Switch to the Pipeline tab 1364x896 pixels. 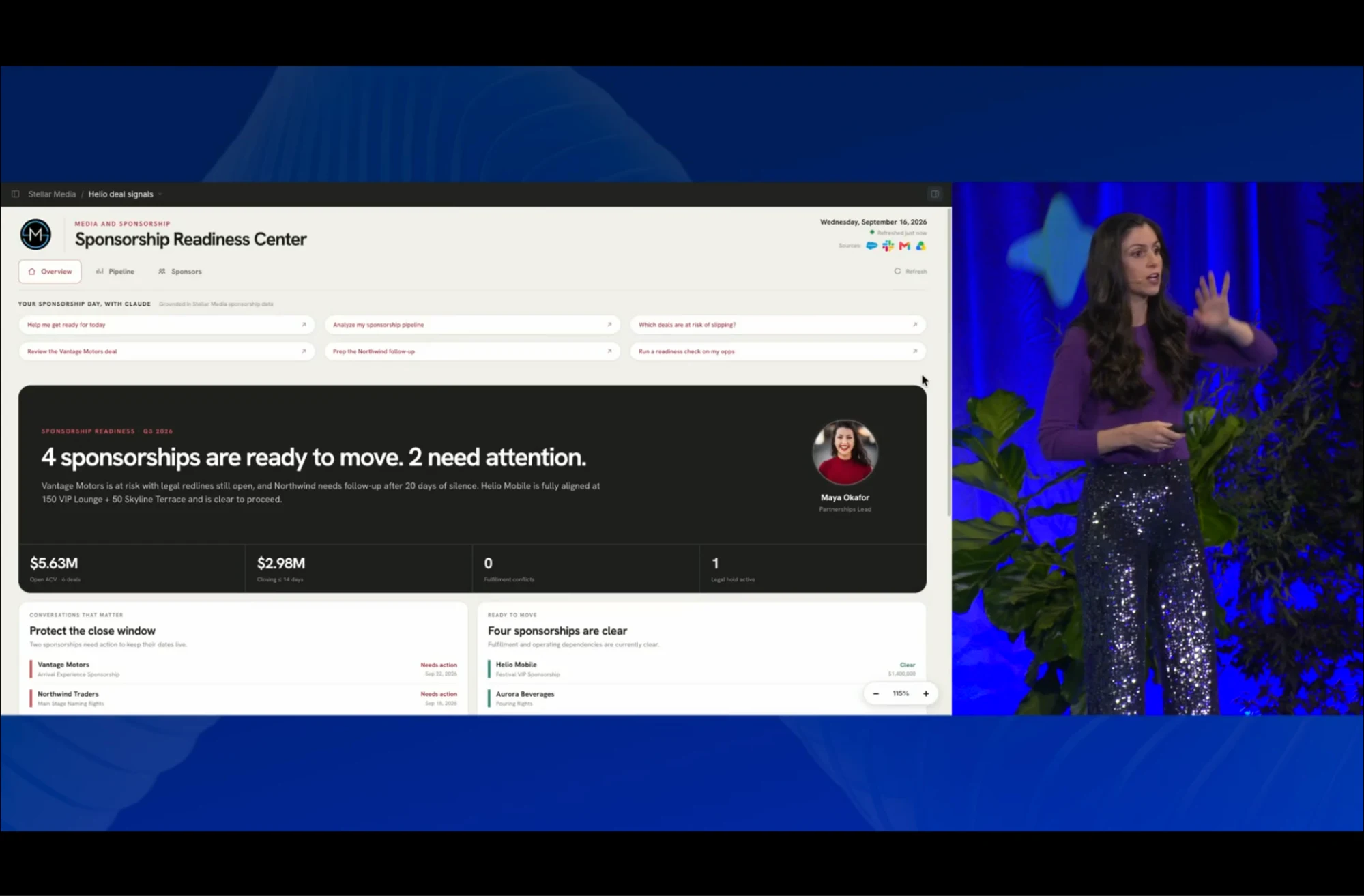tap(115, 271)
